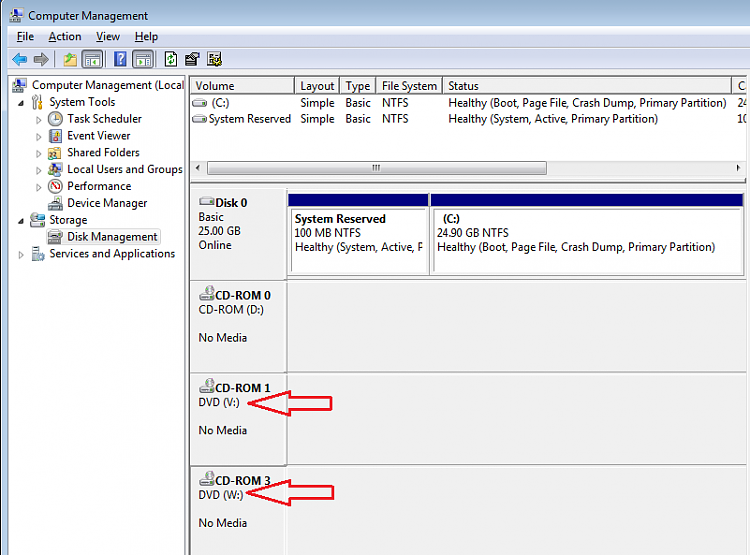Select the Task Scheduler tree label
This screenshot has height=555, width=750.
click(x=104, y=119)
